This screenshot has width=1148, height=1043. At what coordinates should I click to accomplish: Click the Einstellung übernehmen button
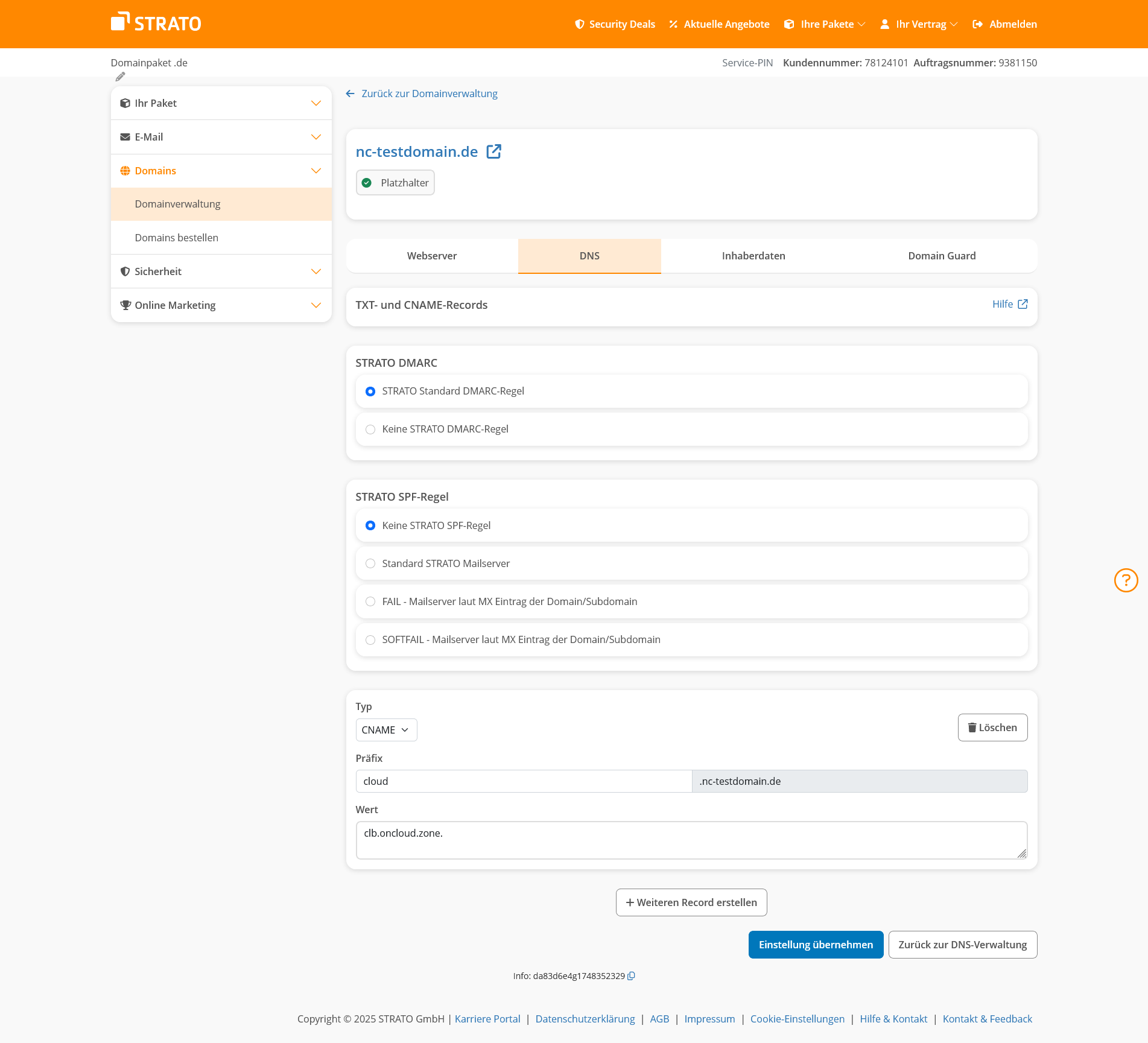click(816, 945)
